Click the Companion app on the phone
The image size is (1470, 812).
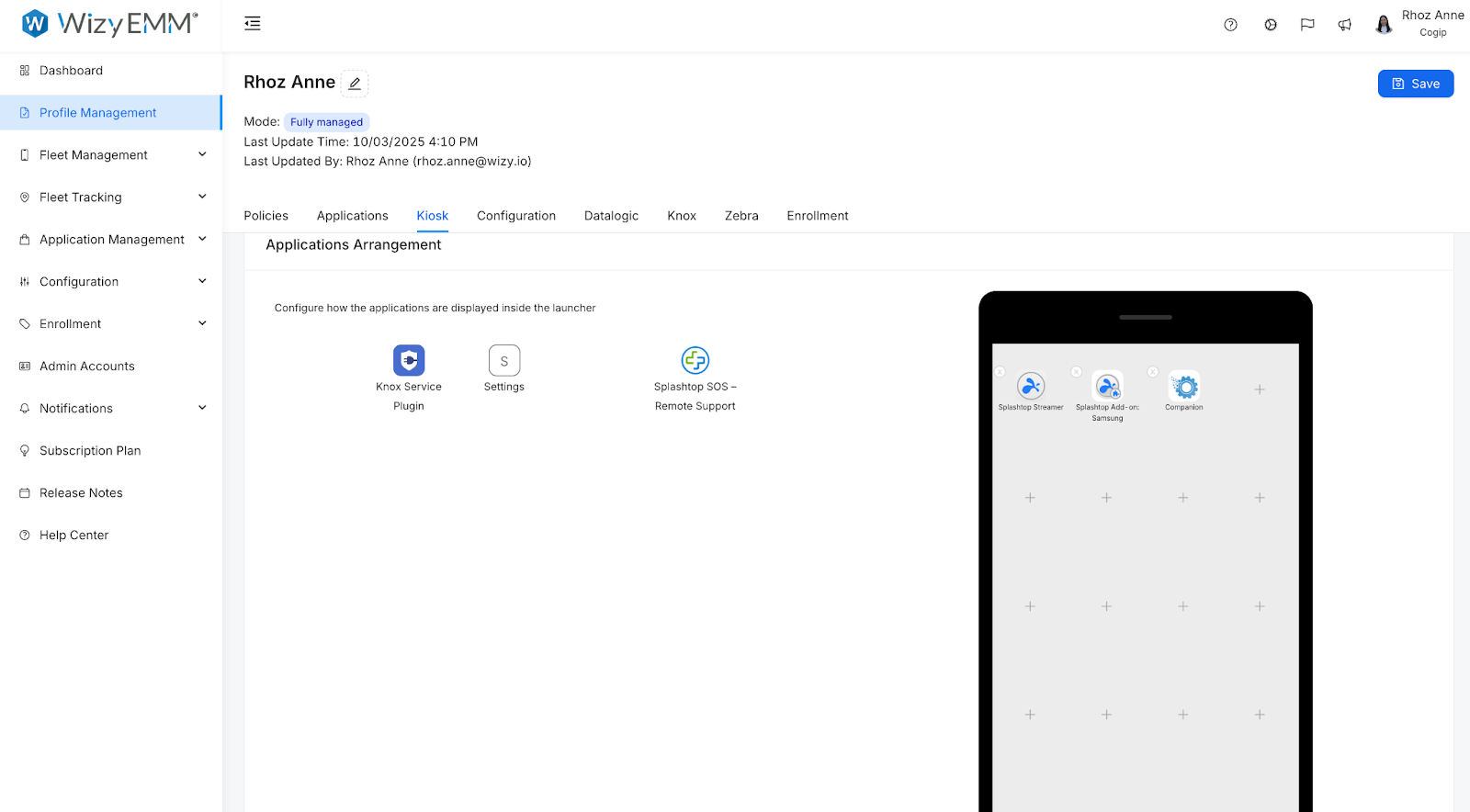pos(1184,386)
